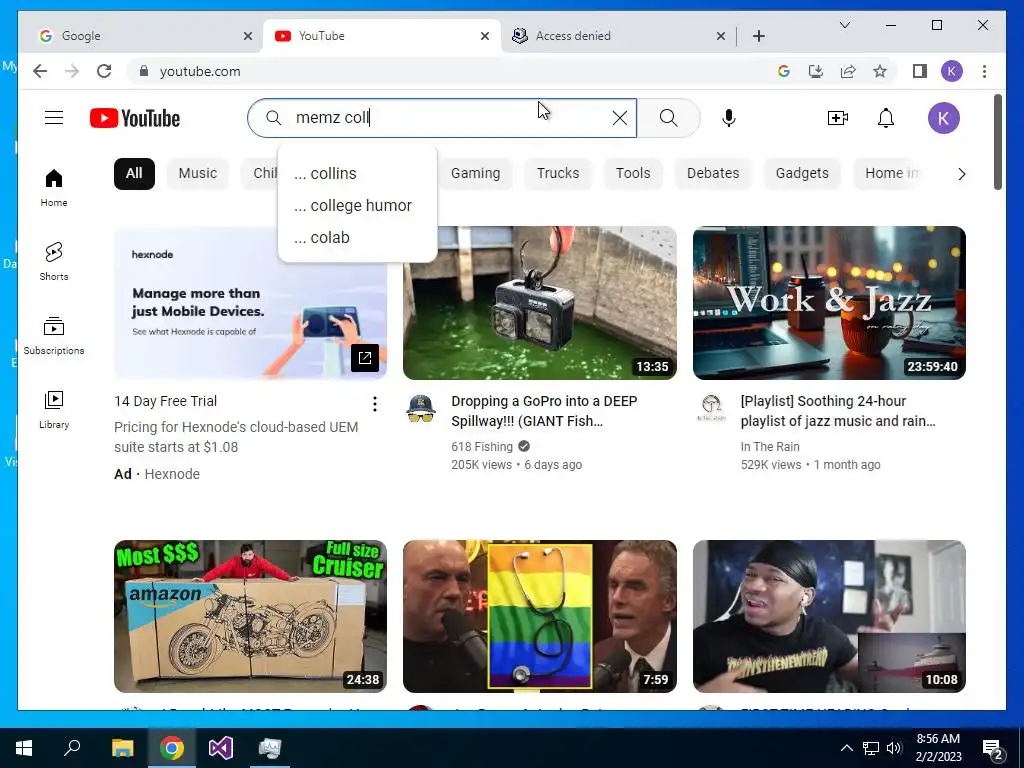The image size is (1024, 768).
Task: Choose the "college humor" search suggestion
Action: (357, 206)
